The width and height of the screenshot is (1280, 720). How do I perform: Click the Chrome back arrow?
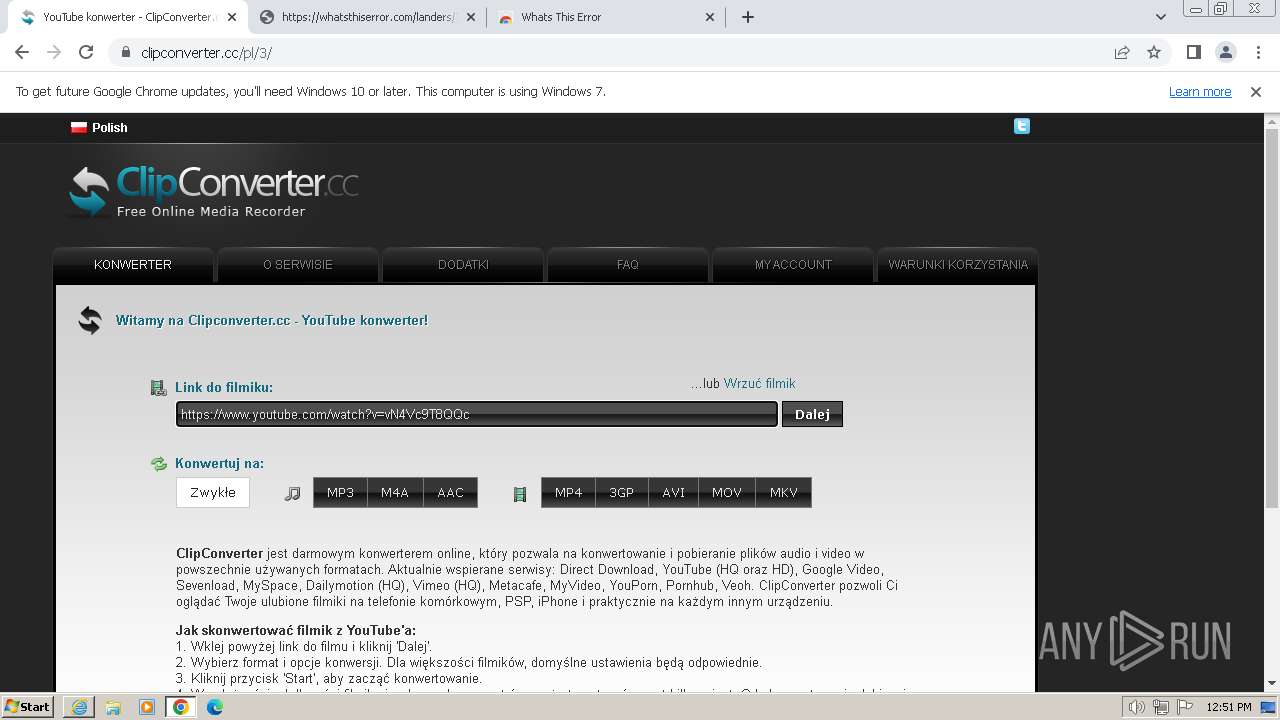22,53
